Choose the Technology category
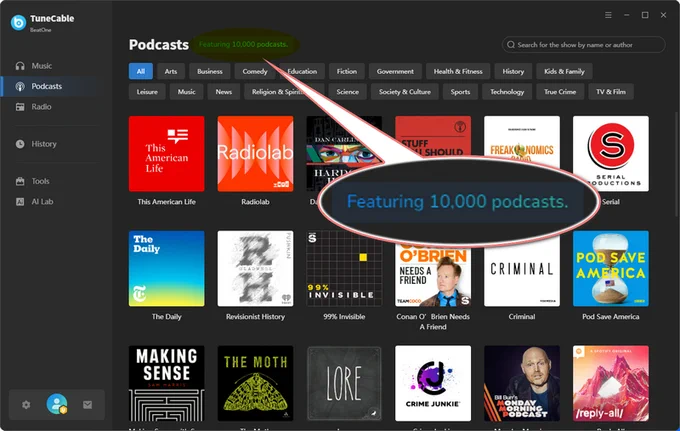This screenshot has height=431, width=680. click(x=507, y=92)
